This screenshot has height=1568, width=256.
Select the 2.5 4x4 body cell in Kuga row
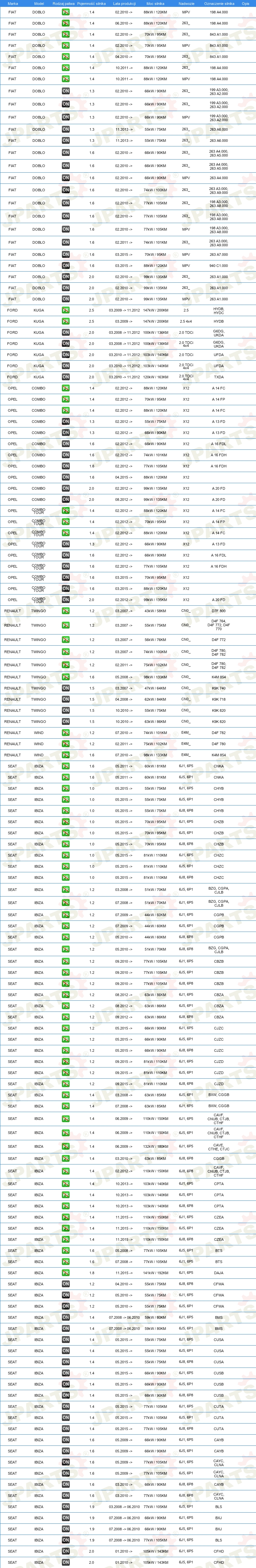pyautogui.click(x=186, y=321)
